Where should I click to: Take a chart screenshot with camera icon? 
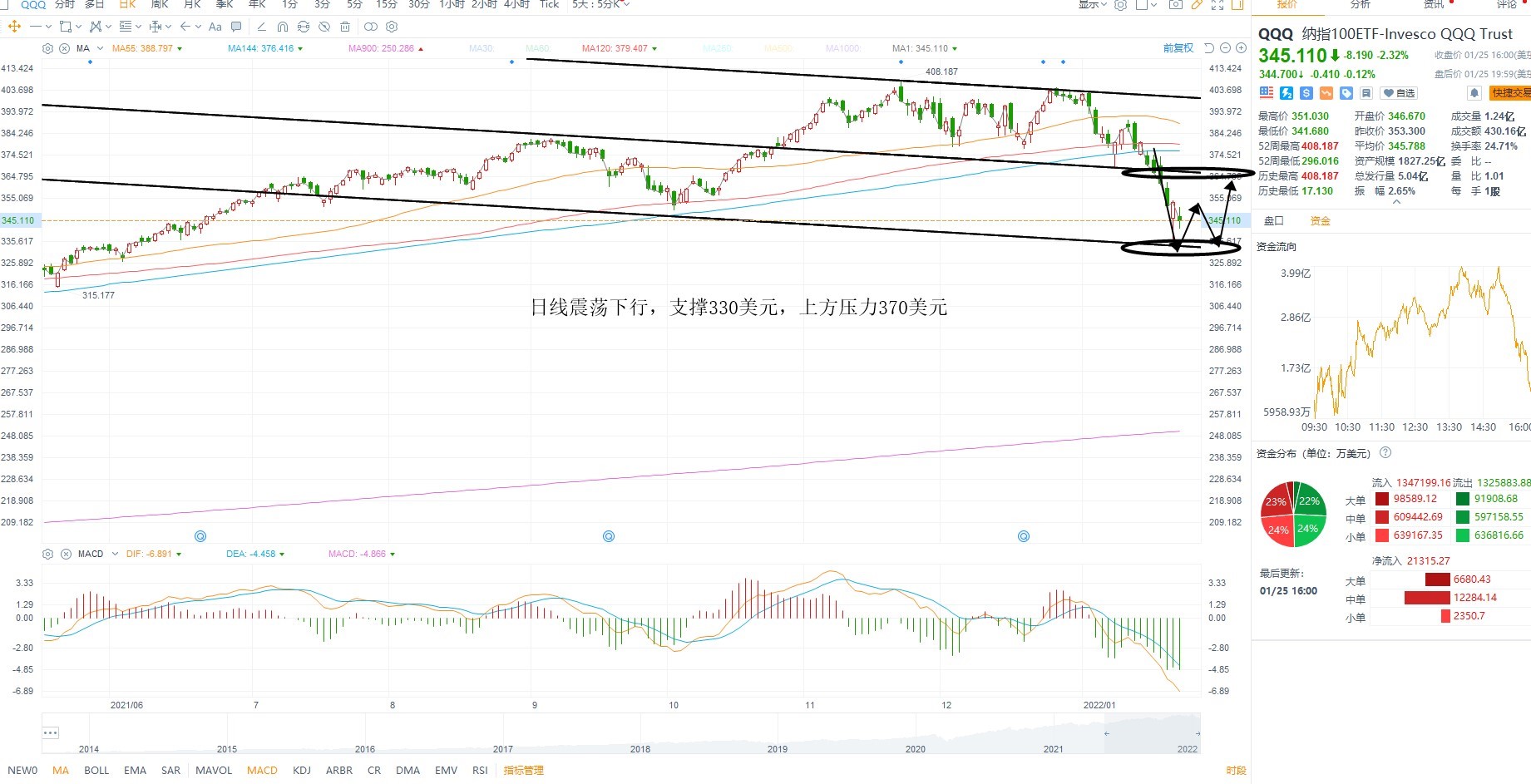click(x=1176, y=4)
